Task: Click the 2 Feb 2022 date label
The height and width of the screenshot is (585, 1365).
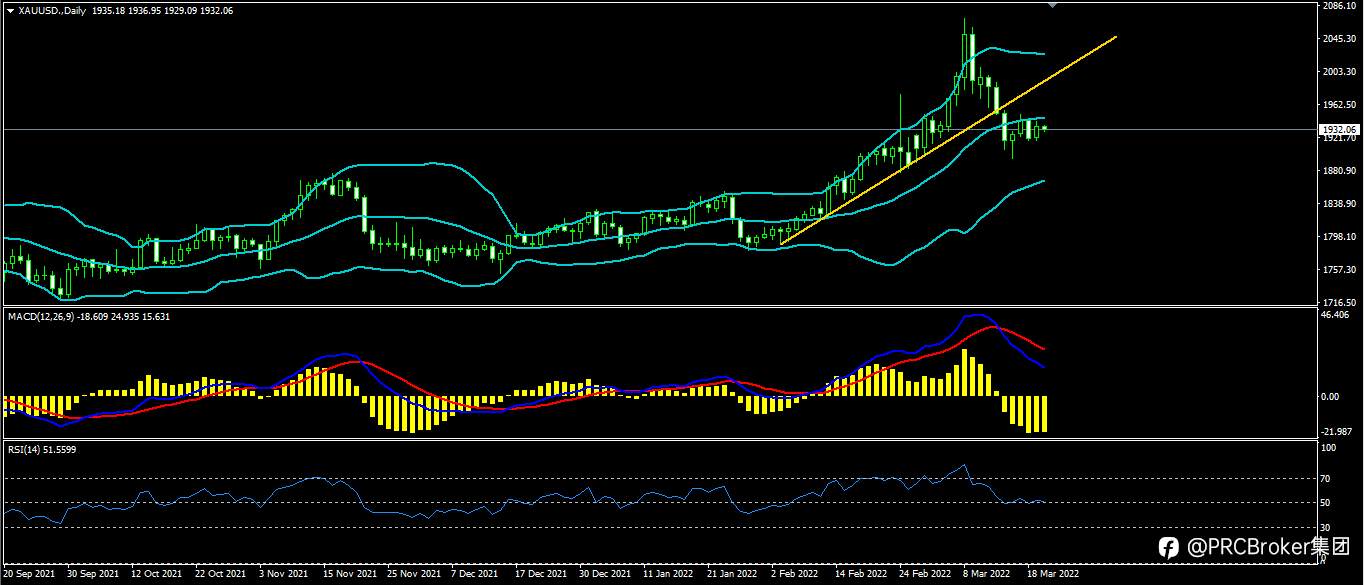Action: coord(794,575)
